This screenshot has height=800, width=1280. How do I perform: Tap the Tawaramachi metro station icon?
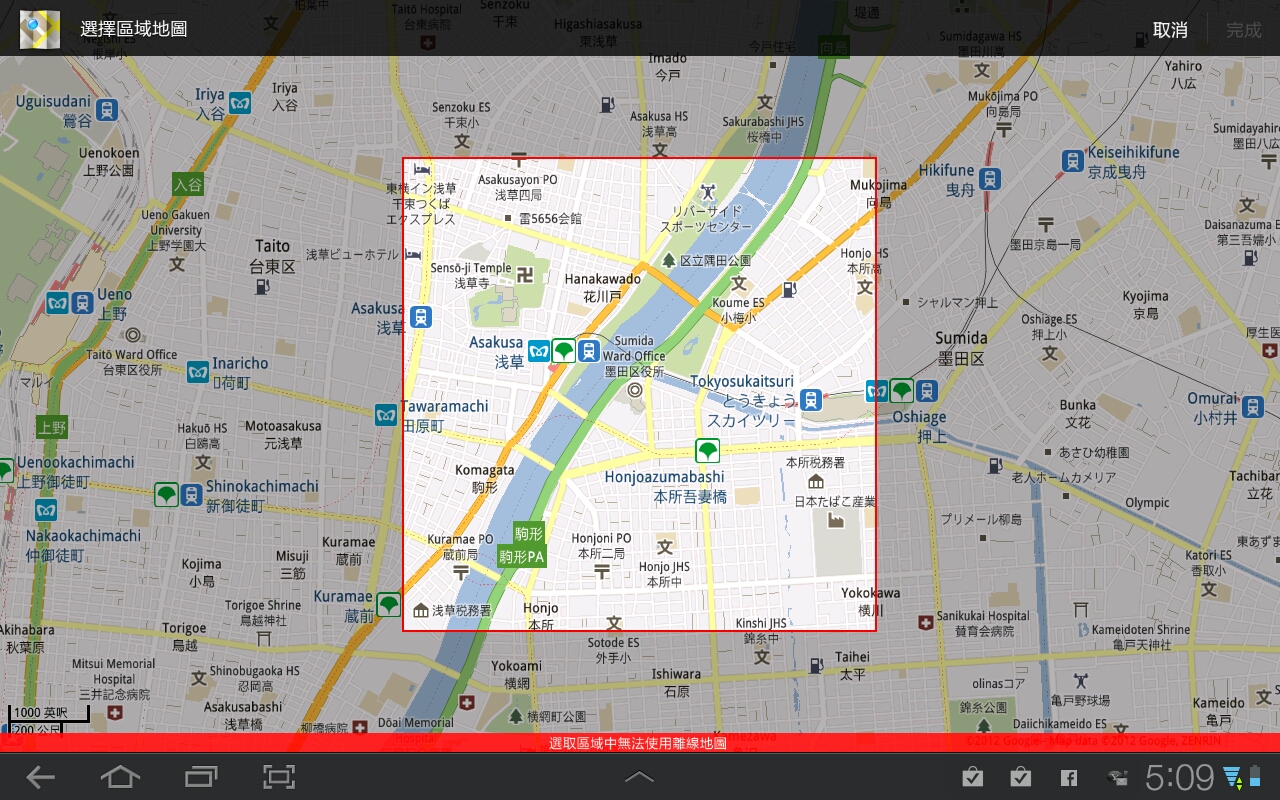386,414
